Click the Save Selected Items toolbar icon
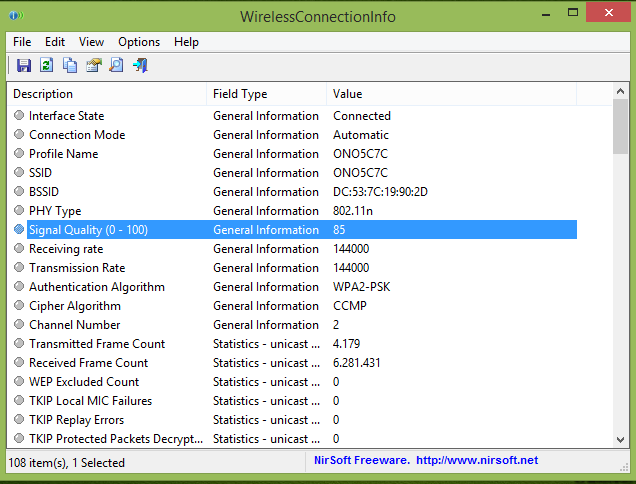Image resolution: width=636 pixels, height=484 pixels. pos(24,66)
